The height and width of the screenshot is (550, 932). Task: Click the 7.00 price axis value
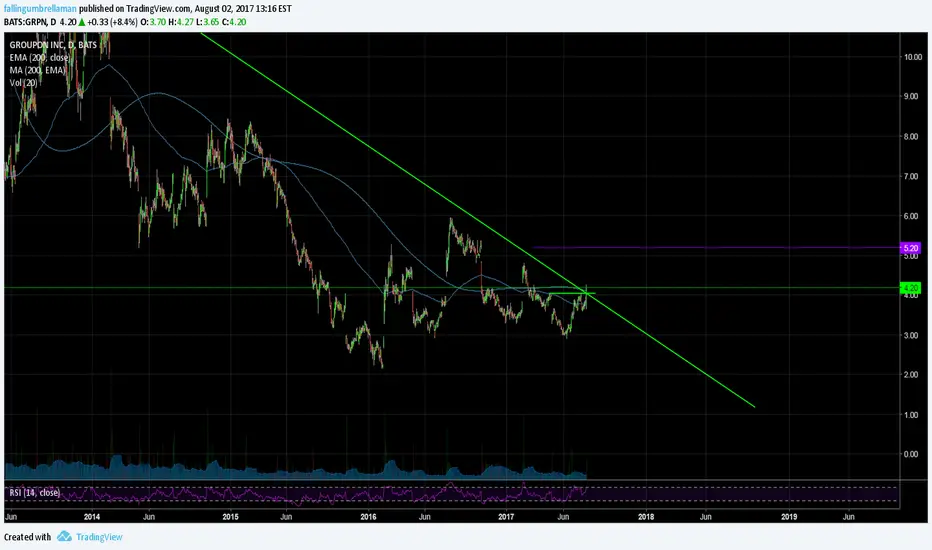[911, 177]
